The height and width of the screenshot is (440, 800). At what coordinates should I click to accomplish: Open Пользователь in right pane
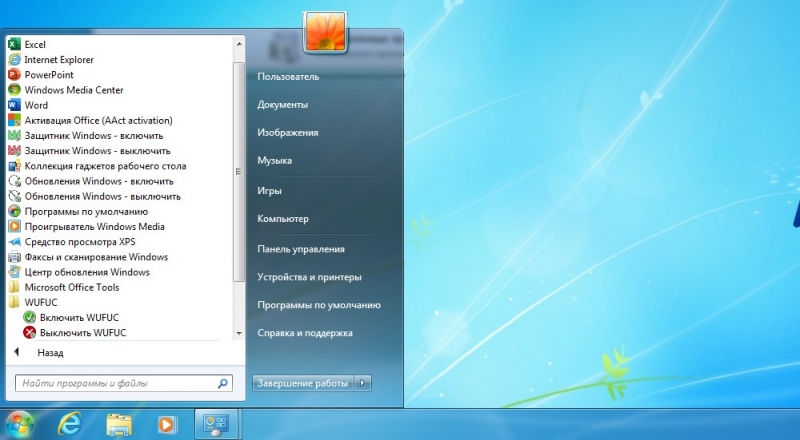click(288, 77)
